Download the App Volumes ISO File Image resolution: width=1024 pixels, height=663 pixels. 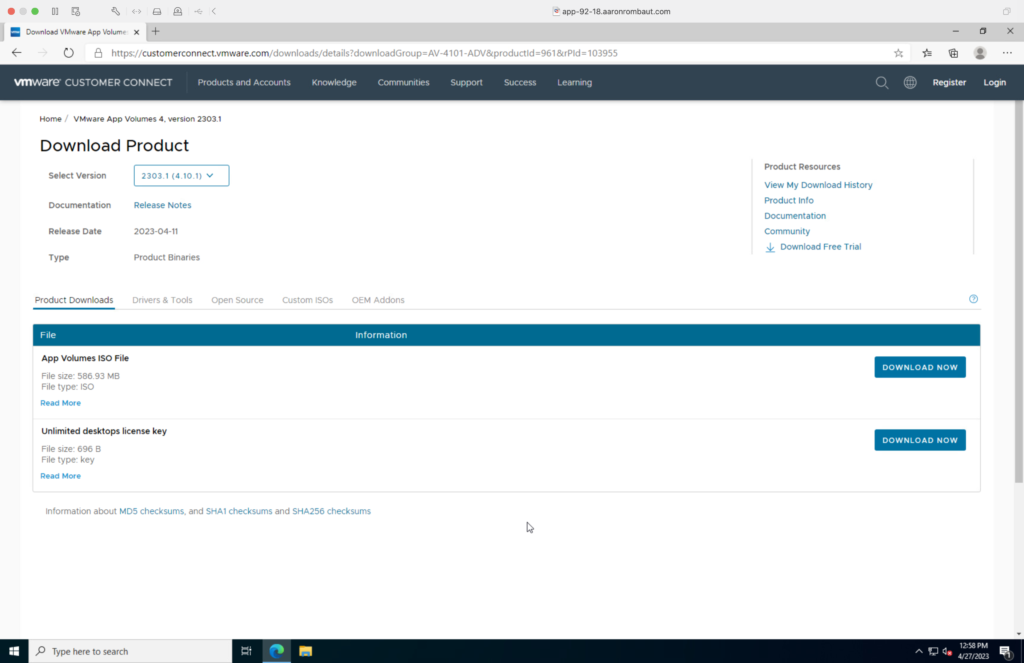click(x=919, y=367)
